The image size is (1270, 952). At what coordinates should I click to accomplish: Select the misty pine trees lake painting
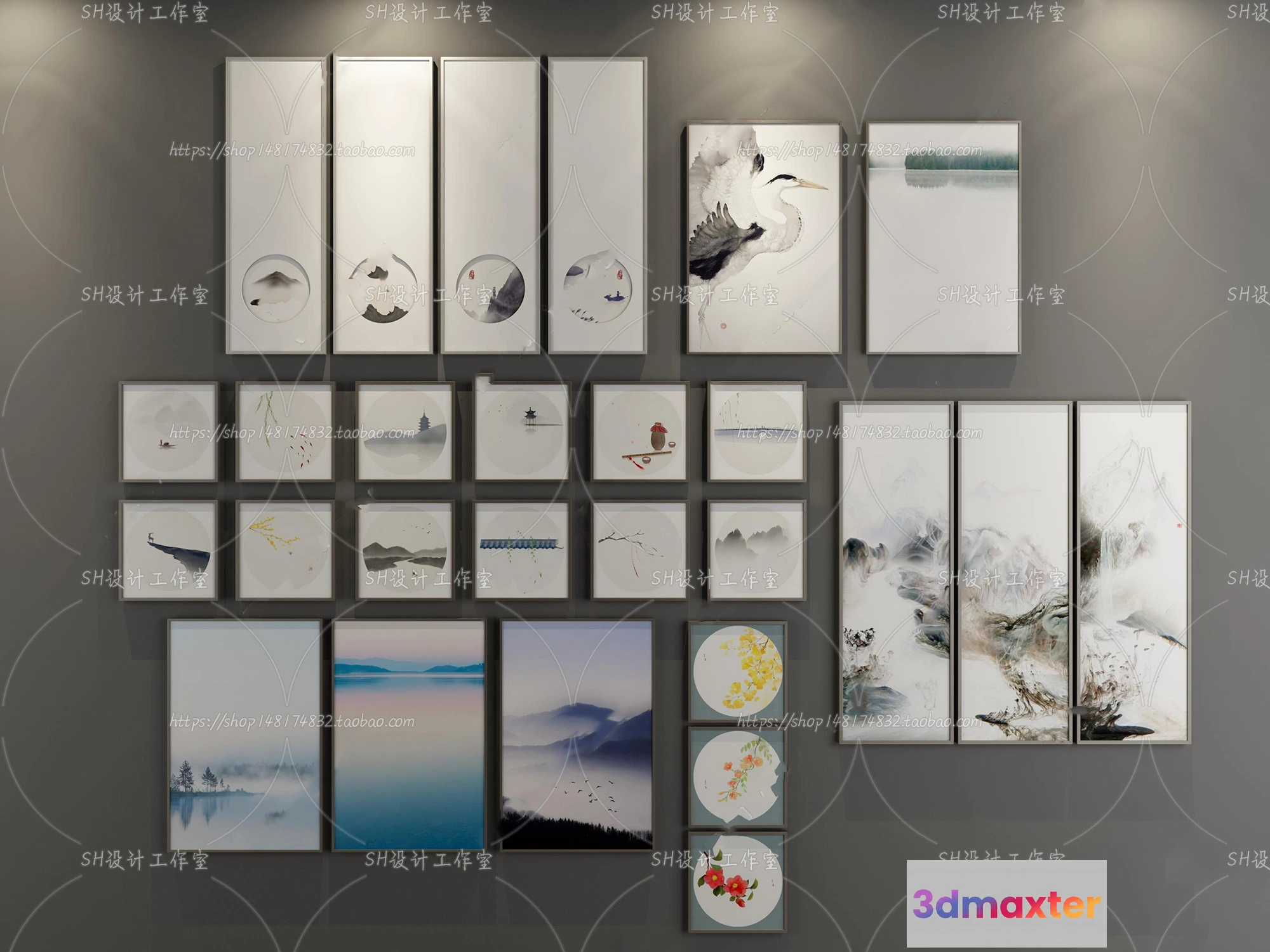click(245, 735)
